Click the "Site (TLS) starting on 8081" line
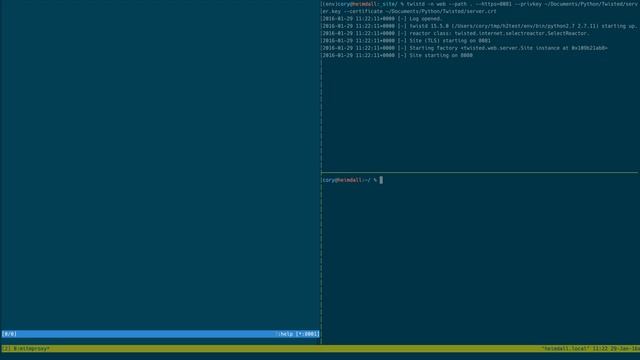This screenshot has width=640, height=360. click(406, 41)
